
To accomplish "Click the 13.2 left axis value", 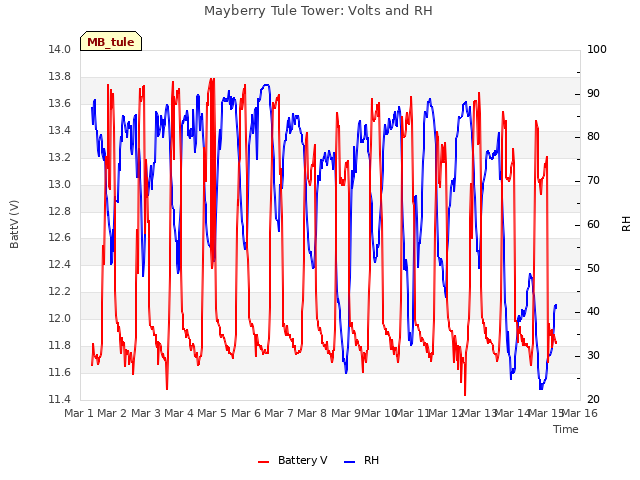I will [x=59, y=157].
